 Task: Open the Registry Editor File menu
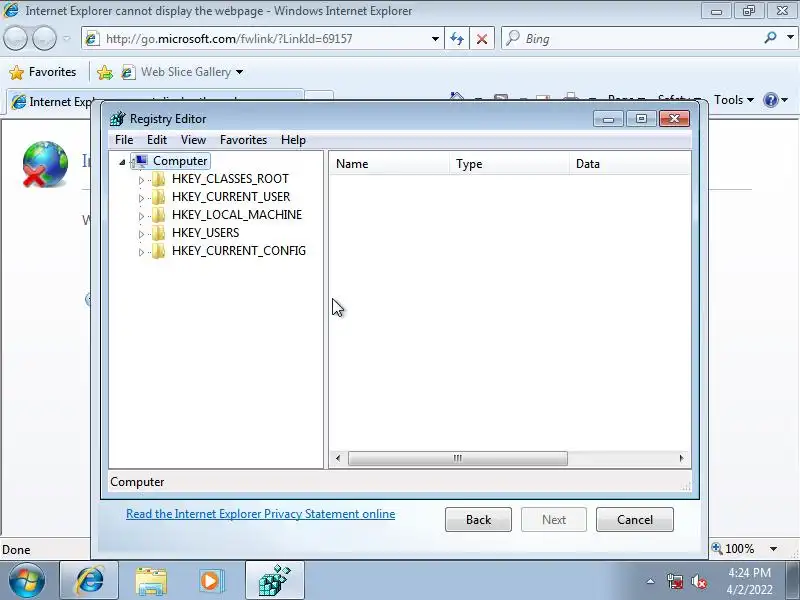point(124,140)
